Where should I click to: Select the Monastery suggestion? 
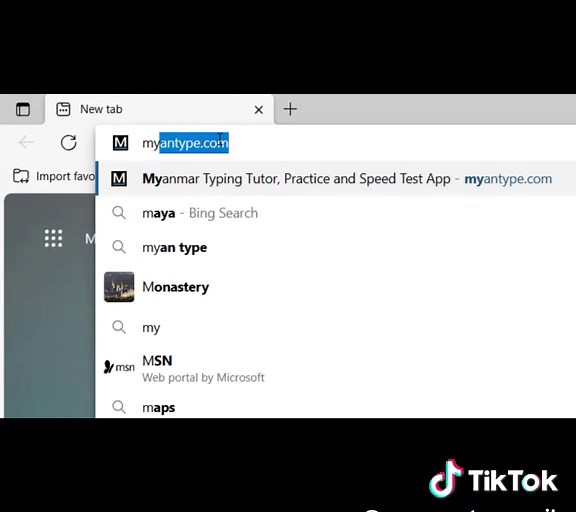point(335,287)
